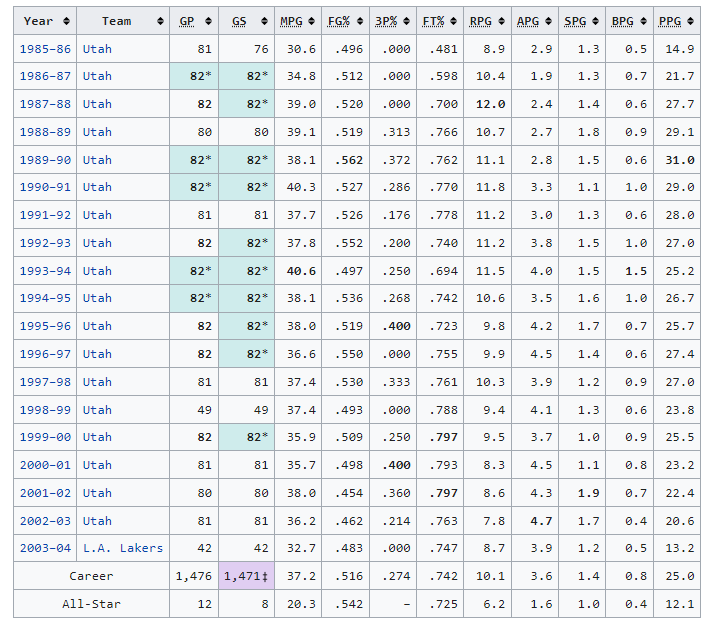Click sort arrows next to GP

(x=208, y=21)
